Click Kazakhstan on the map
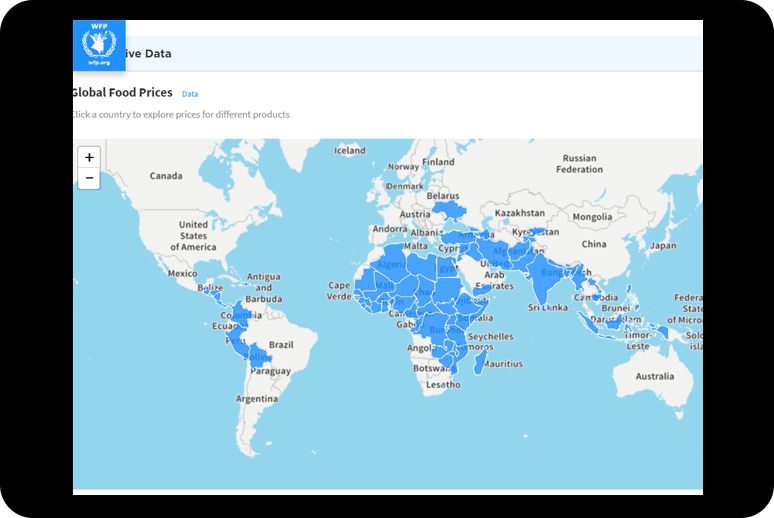Image resolution: width=774 pixels, height=518 pixels. coord(519,213)
